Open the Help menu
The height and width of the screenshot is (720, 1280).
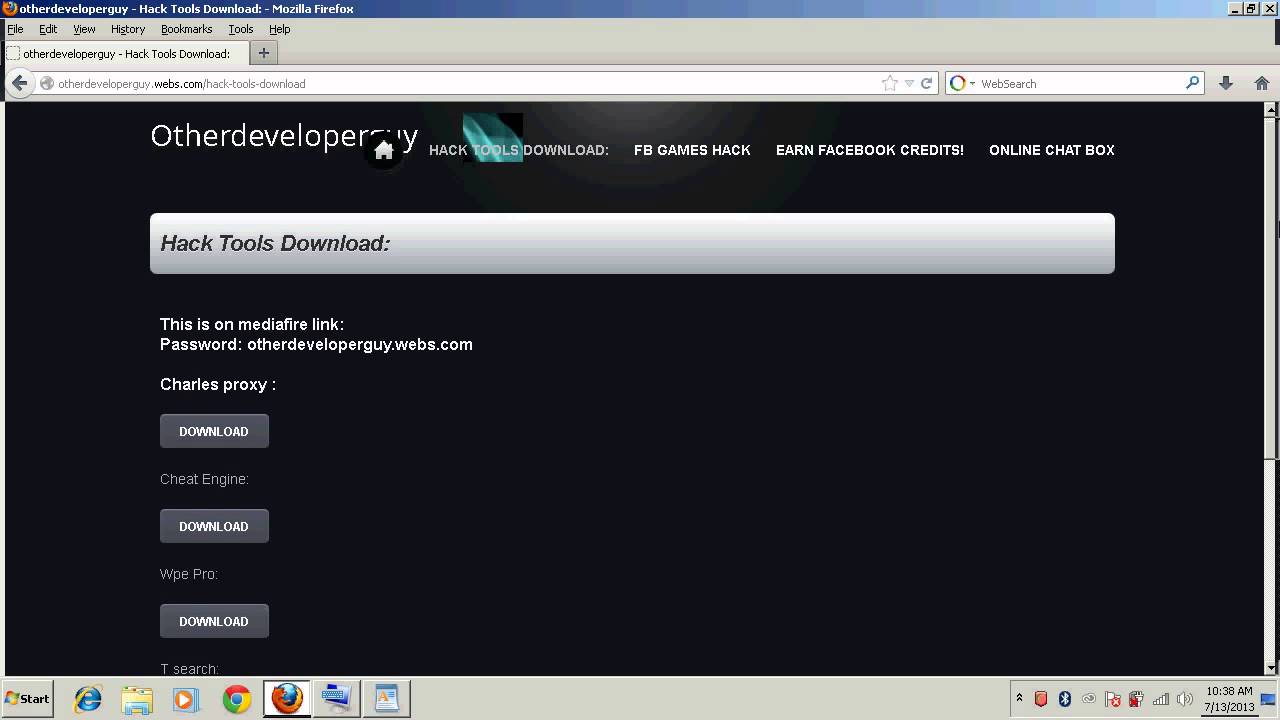pos(279,29)
